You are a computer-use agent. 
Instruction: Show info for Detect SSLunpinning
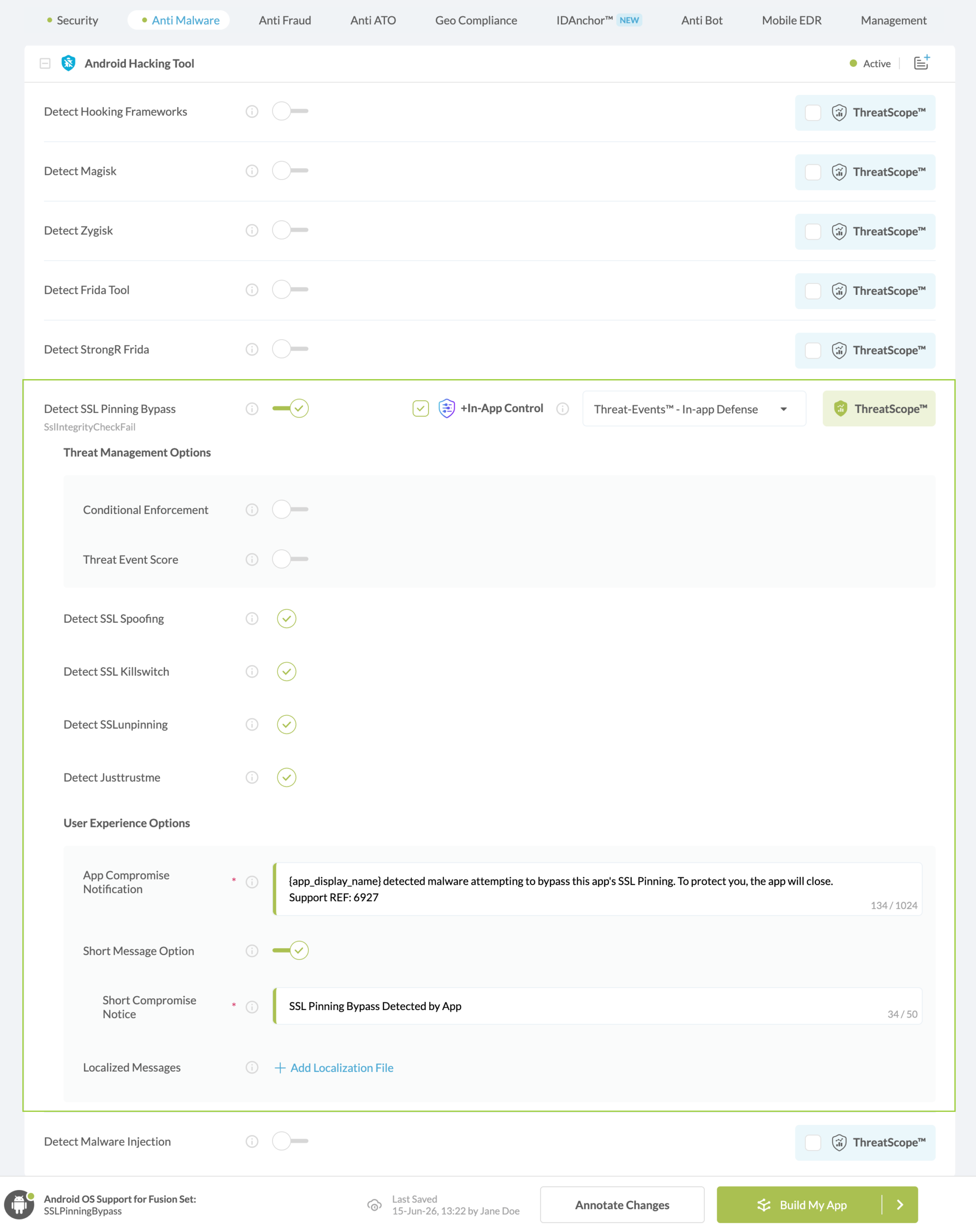252,724
